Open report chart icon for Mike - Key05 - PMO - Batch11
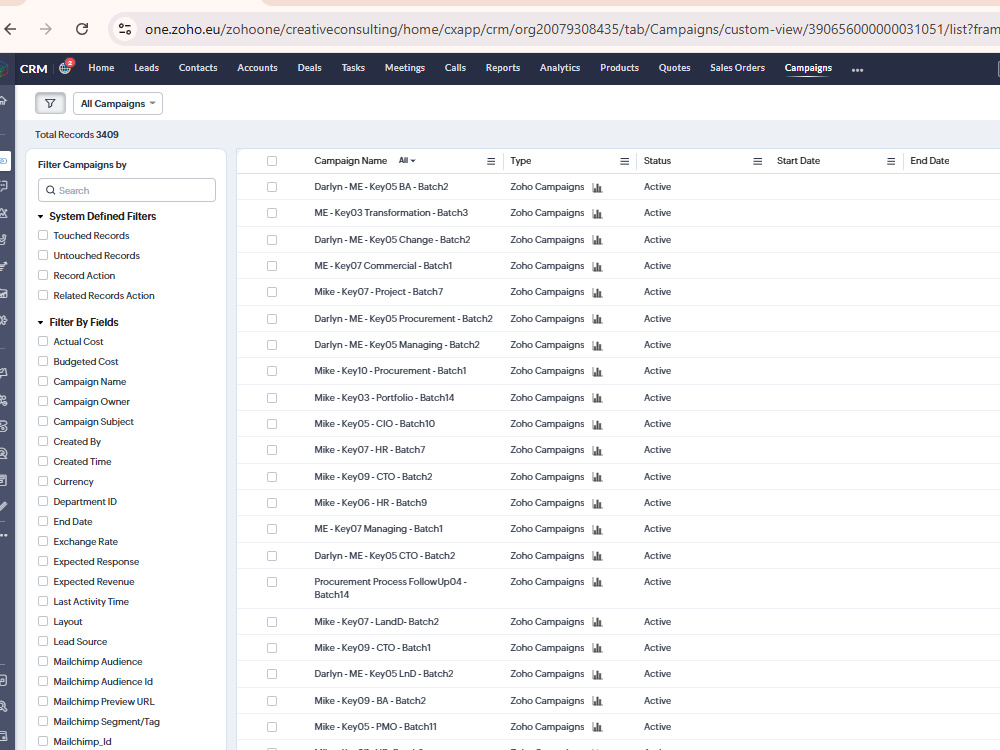 597,728
